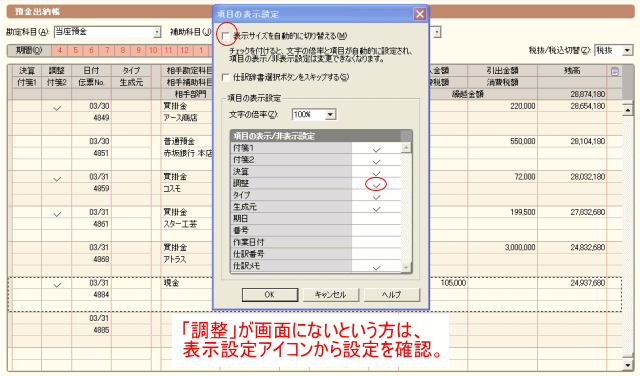Select 付箋1 row label in list
640x376 pixels.
click(x=291, y=148)
